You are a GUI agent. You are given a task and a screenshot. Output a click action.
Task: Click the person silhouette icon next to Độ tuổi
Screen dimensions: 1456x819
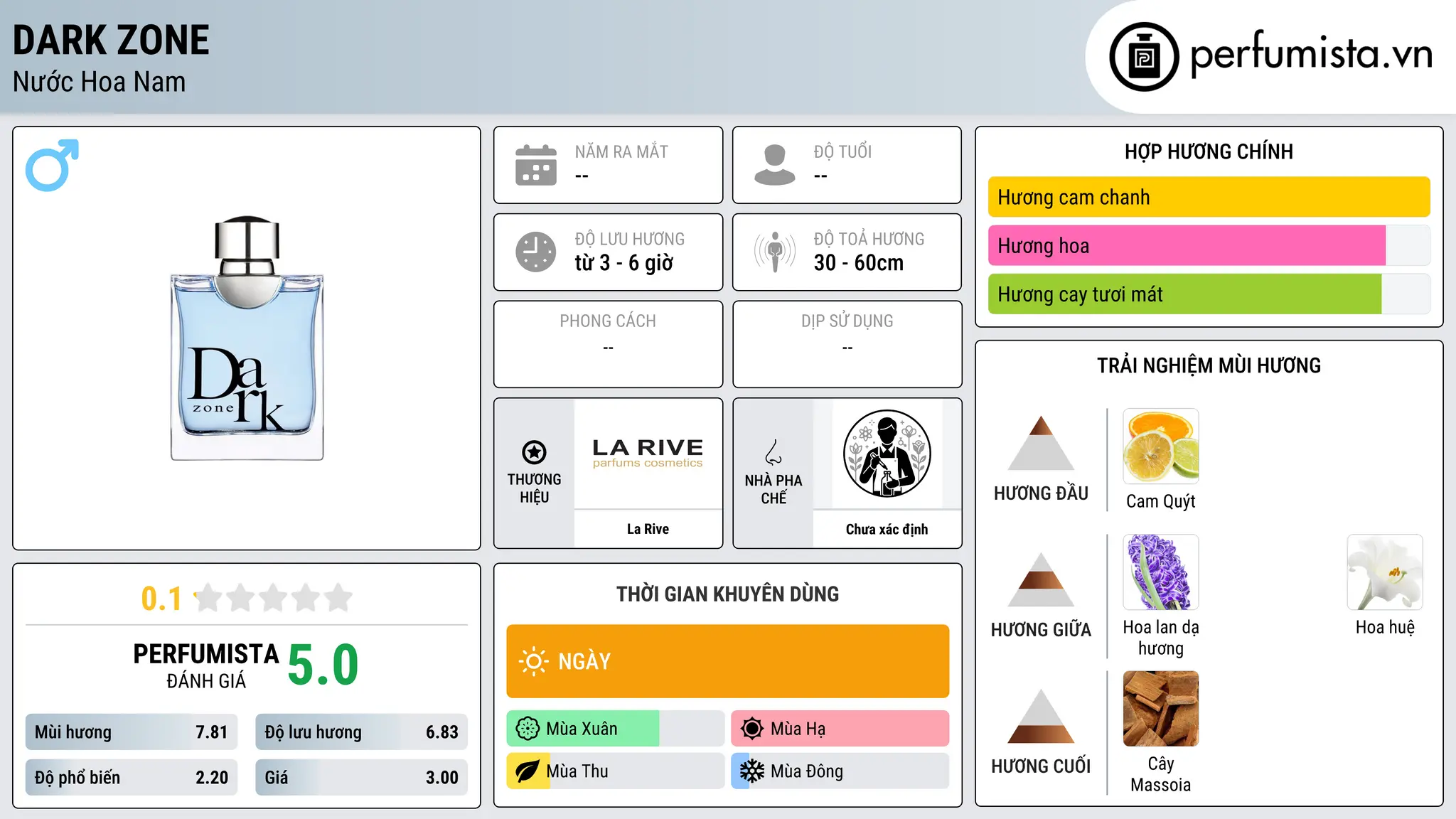(774, 165)
